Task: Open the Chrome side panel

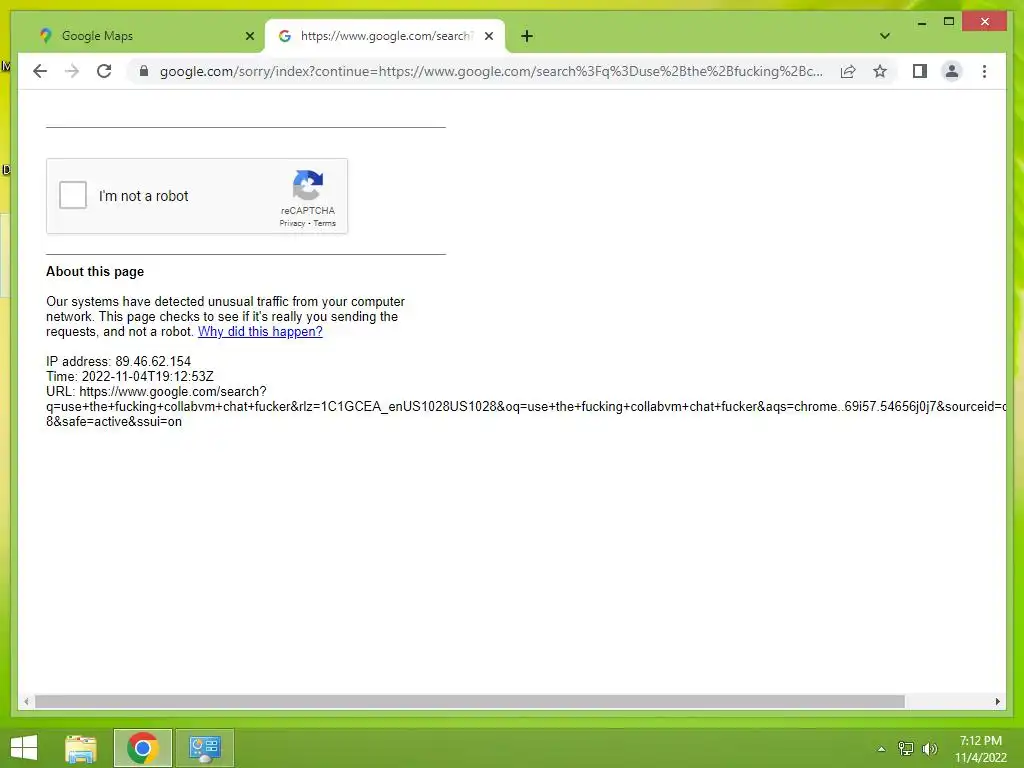Action: [920, 71]
